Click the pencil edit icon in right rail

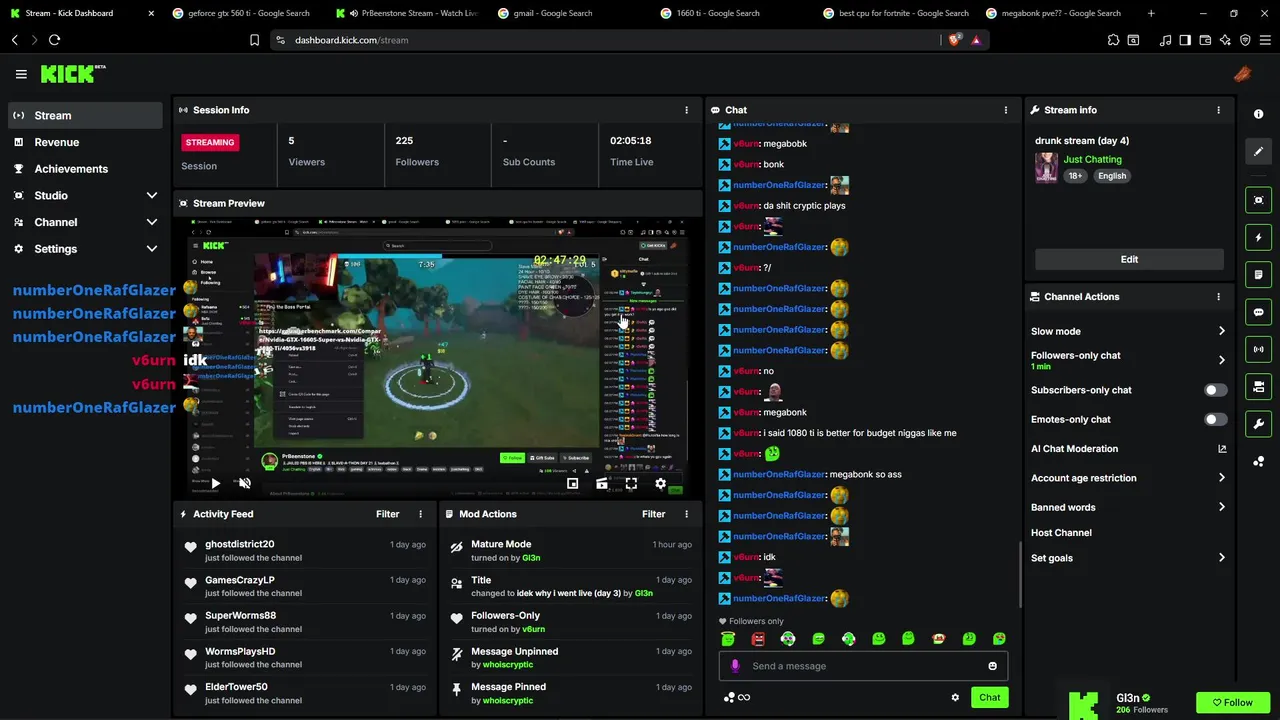[1258, 151]
